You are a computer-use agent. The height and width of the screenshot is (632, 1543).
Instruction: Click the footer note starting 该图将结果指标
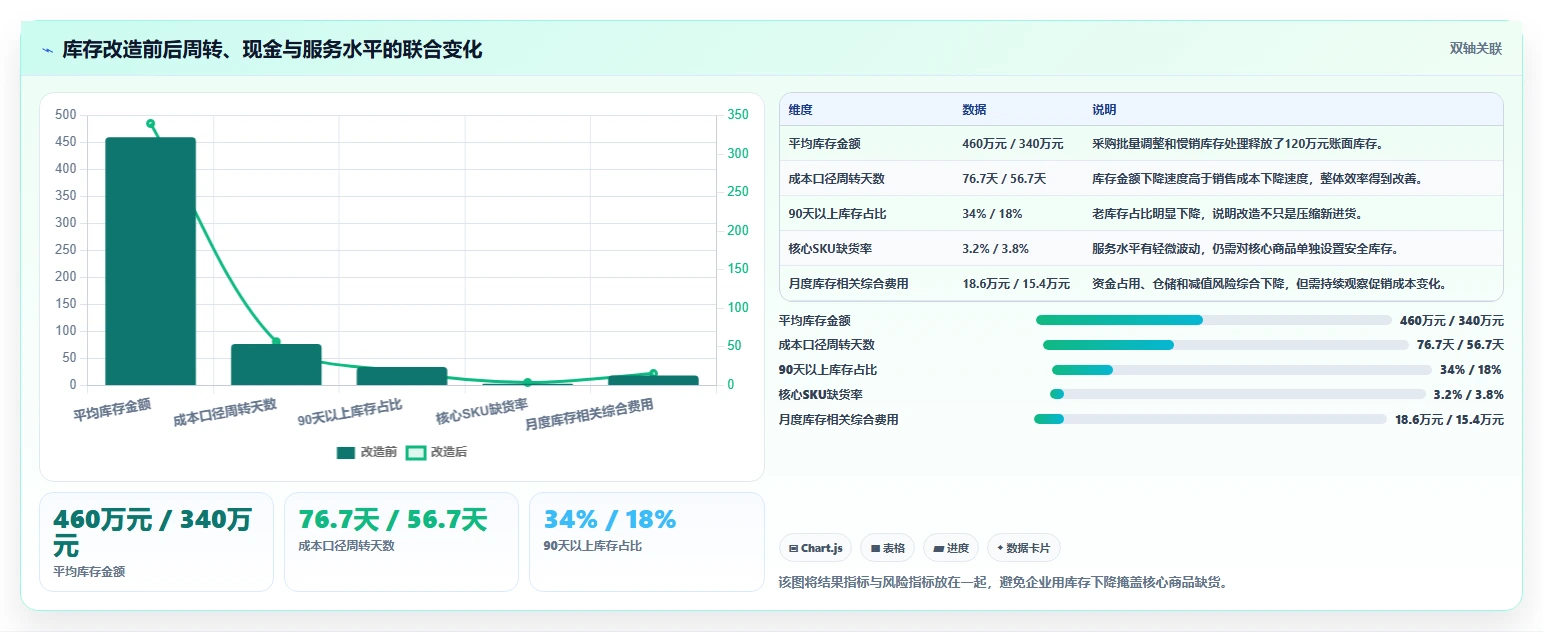point(1002,582)
